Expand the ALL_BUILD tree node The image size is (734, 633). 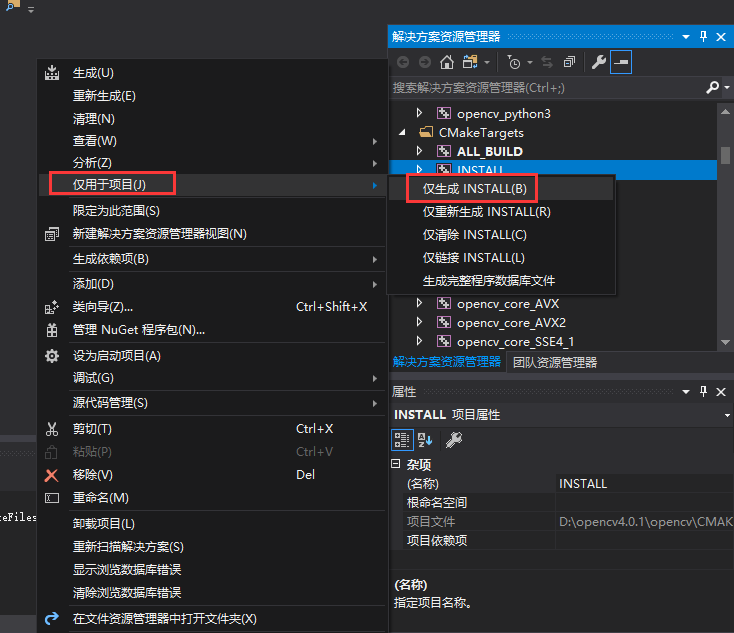click(x=419, y=151)
